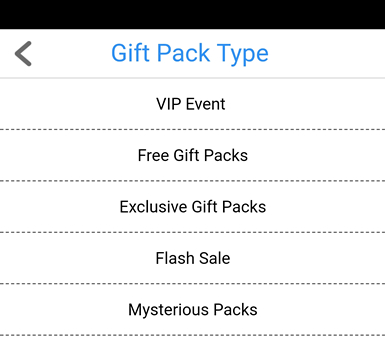The width and height of the screenshot is (385, 364).
Task: Click the word Type in the blue title
Action: [x=242, y=54]
